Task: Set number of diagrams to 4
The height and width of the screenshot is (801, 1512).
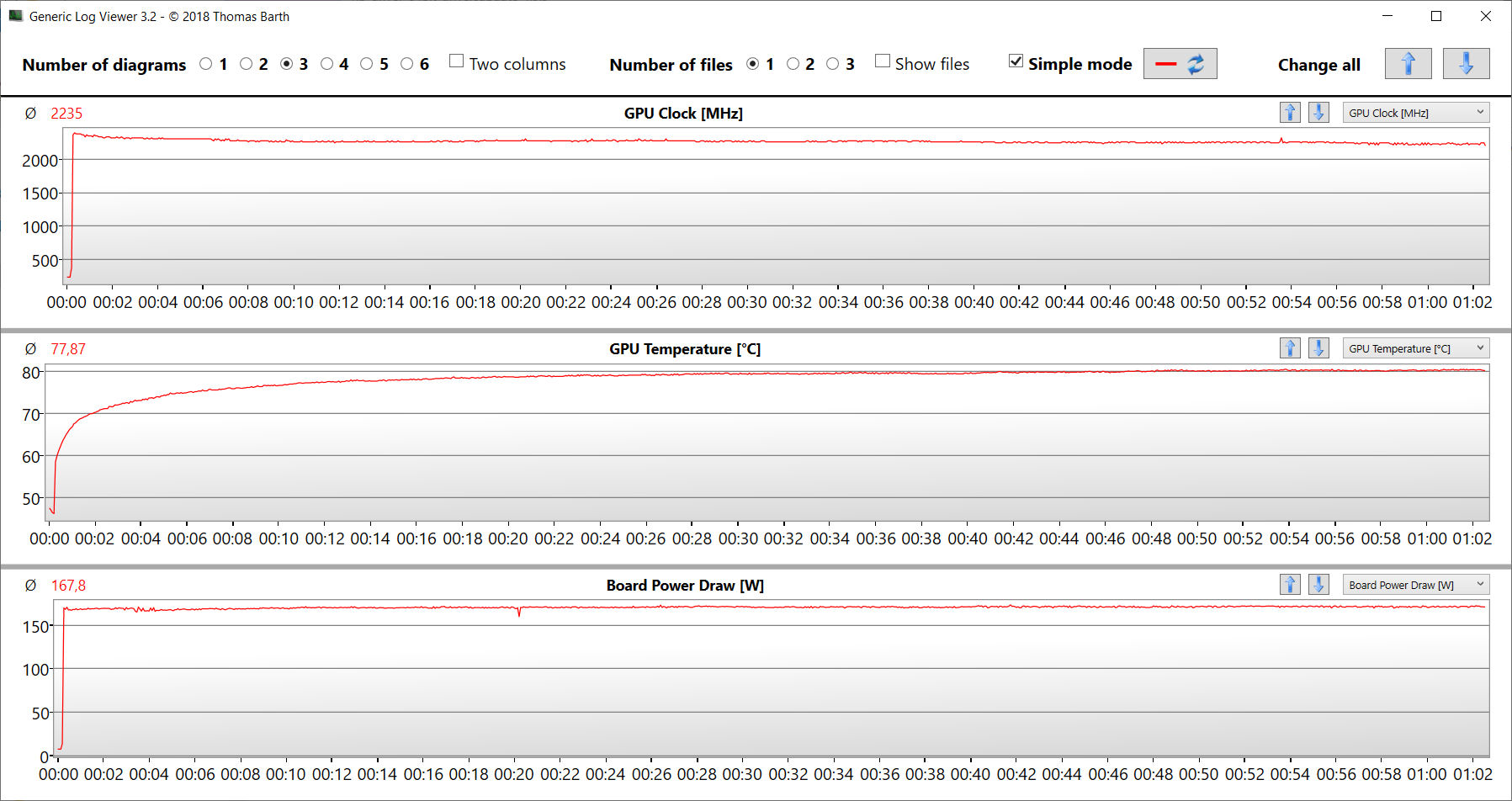Action: pos(326,64)
